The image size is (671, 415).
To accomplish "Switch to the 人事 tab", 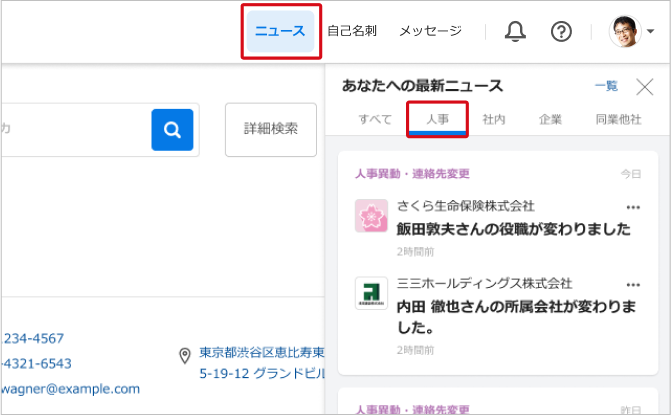I will click(437, 119).
